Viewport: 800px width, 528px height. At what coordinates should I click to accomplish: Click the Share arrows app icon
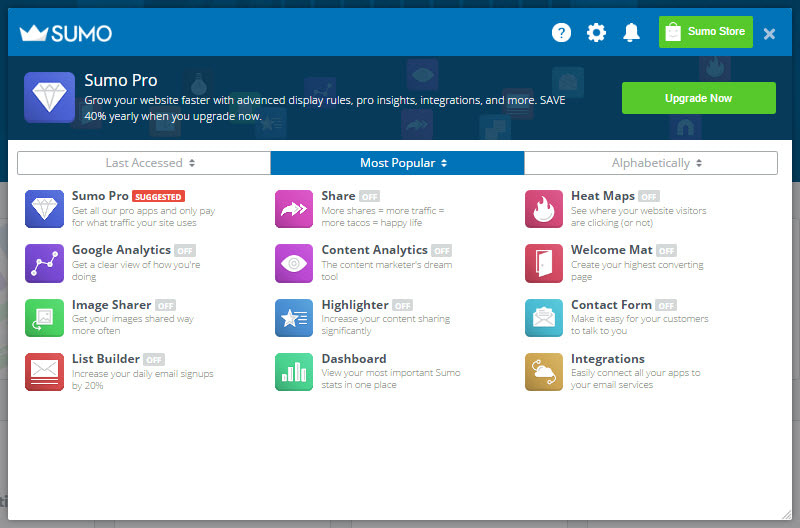(294, 209)
